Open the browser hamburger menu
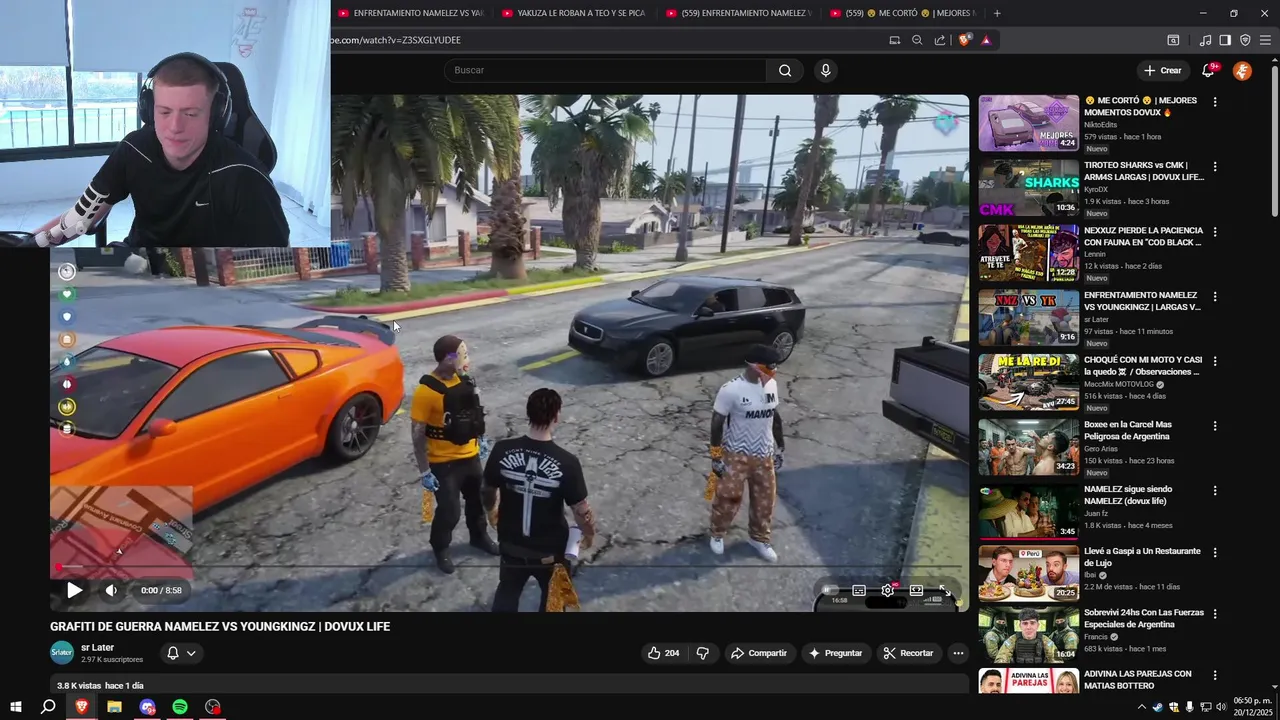 pyautogui.click(x=1265, y=40)
